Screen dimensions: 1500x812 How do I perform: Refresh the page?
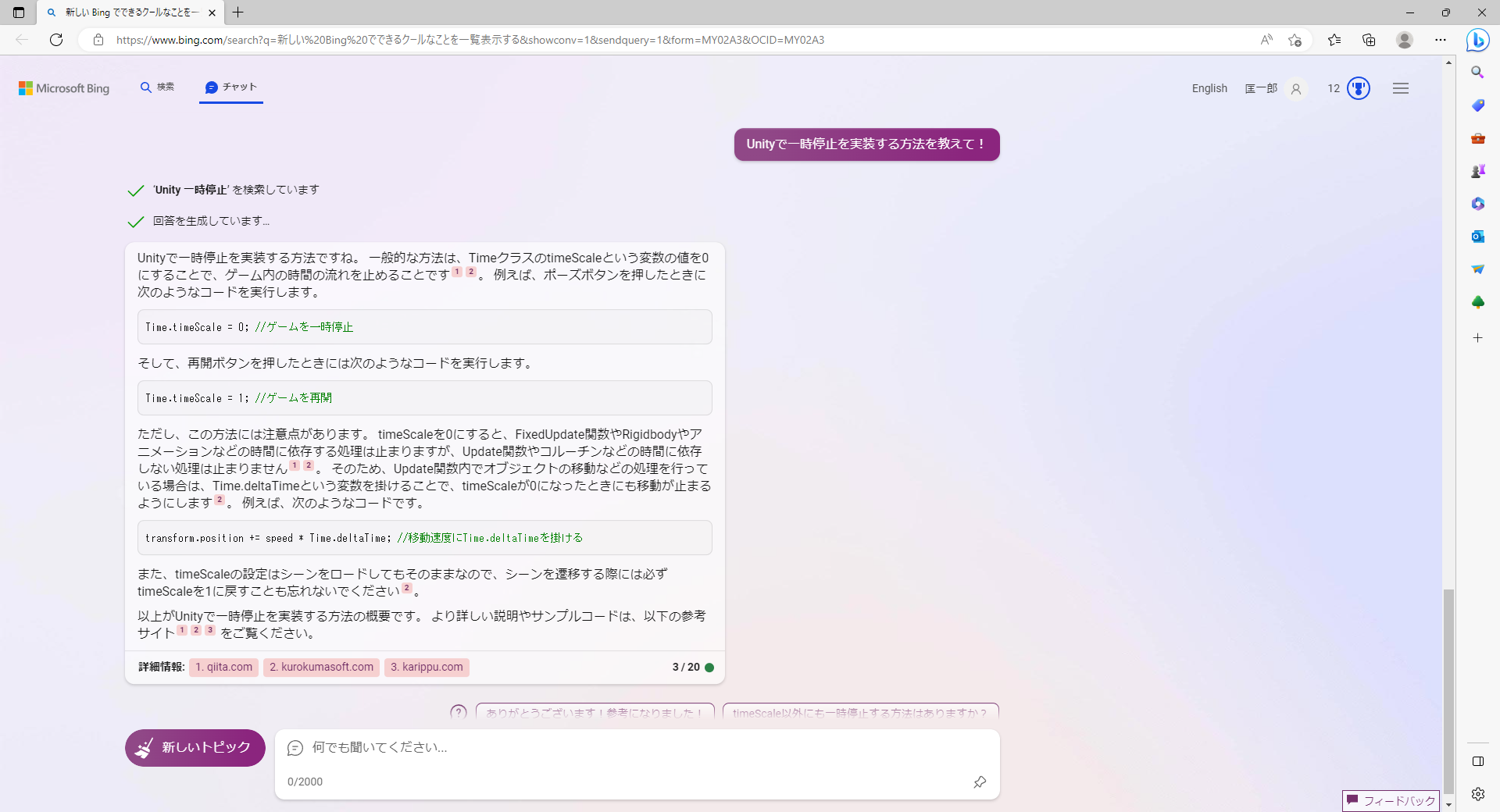56,40
